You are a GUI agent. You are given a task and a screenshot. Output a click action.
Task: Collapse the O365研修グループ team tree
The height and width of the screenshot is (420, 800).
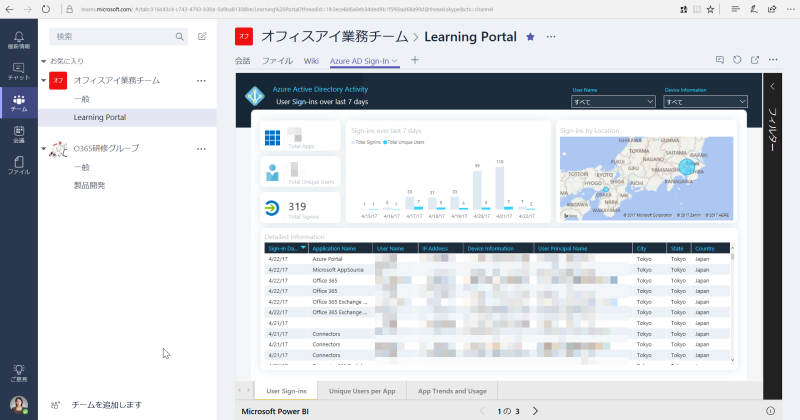[x=44, y=149]
